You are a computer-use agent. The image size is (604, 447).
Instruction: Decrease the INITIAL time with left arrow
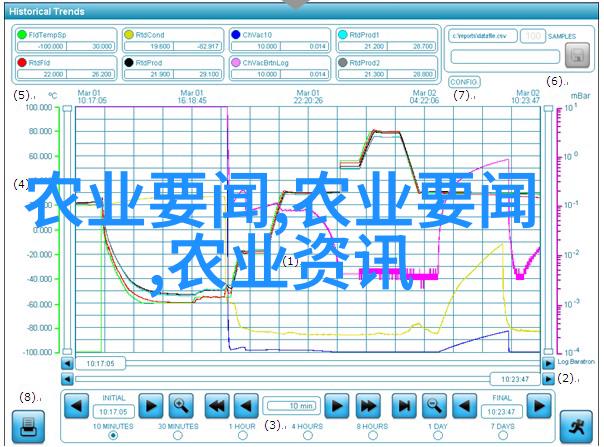76,405
